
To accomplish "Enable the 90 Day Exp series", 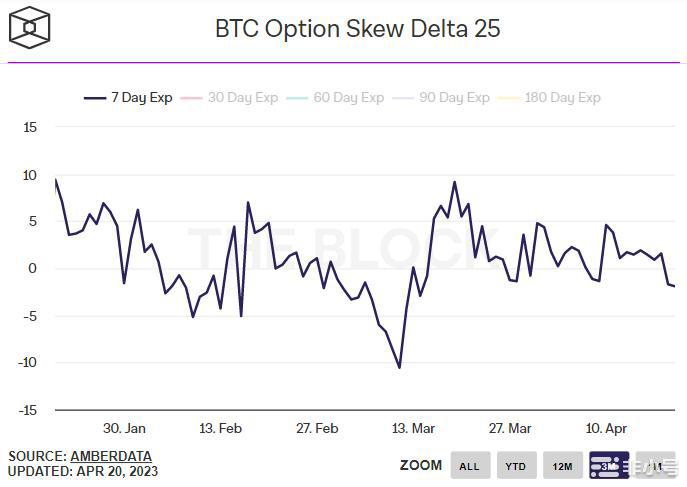I will pos(454,98).
